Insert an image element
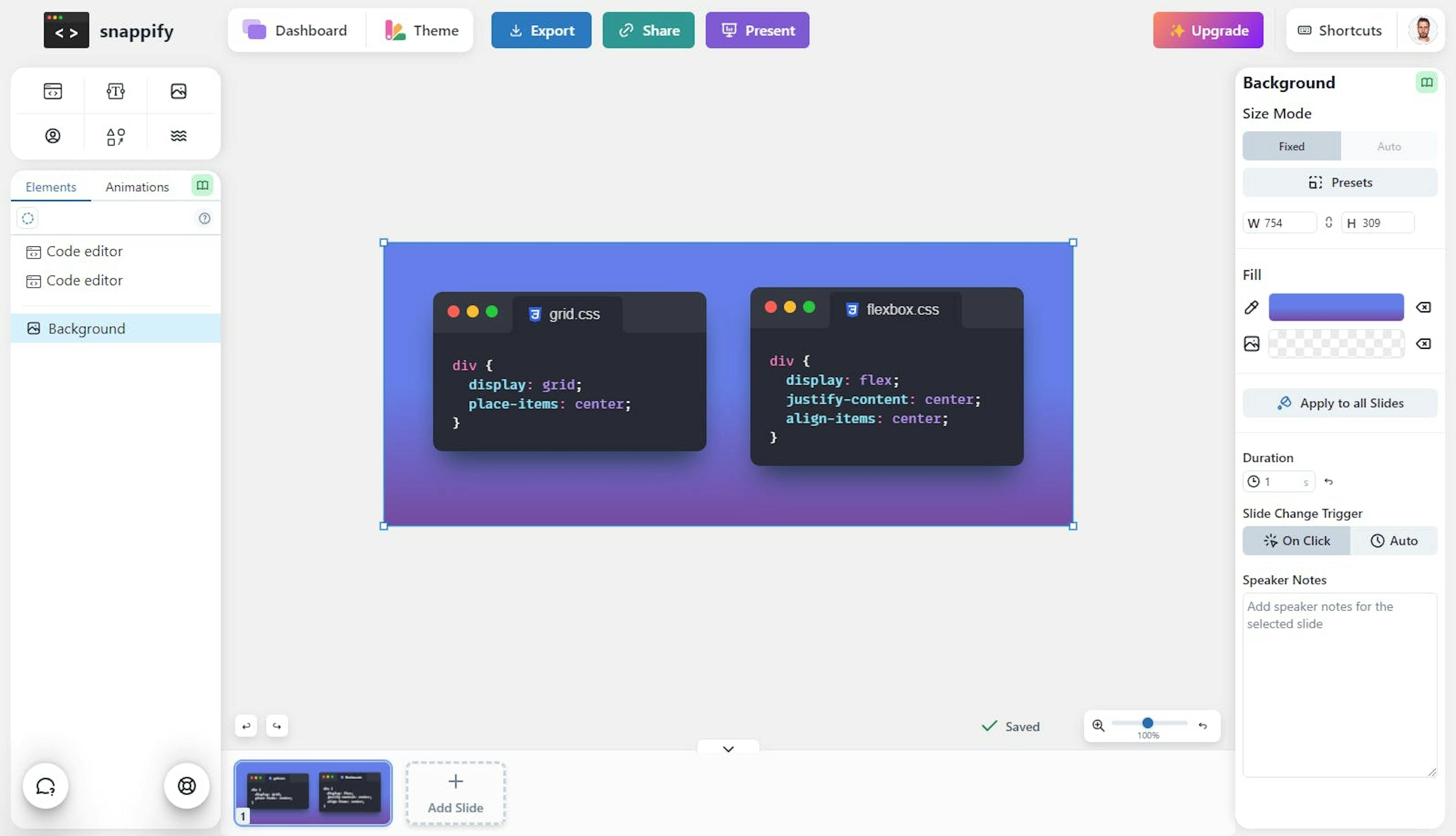Viewport: 1456px width, 836px height. click(179, 91)
